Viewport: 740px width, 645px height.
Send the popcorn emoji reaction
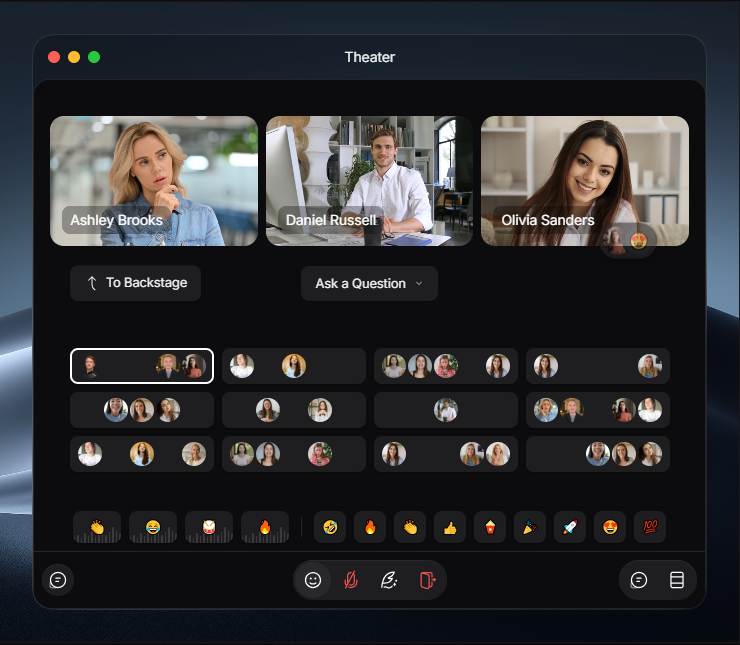click(x=490, y=527)
